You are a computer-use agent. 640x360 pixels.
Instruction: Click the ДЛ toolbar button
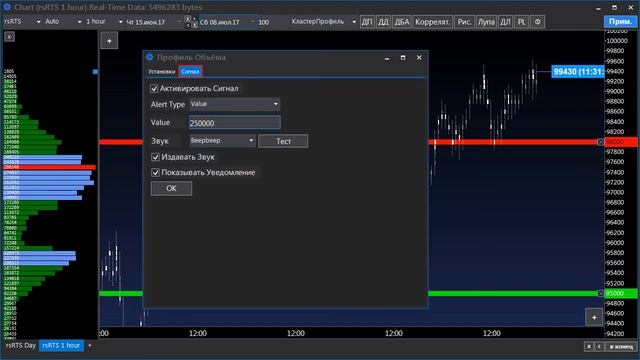[x=505, y=22]
